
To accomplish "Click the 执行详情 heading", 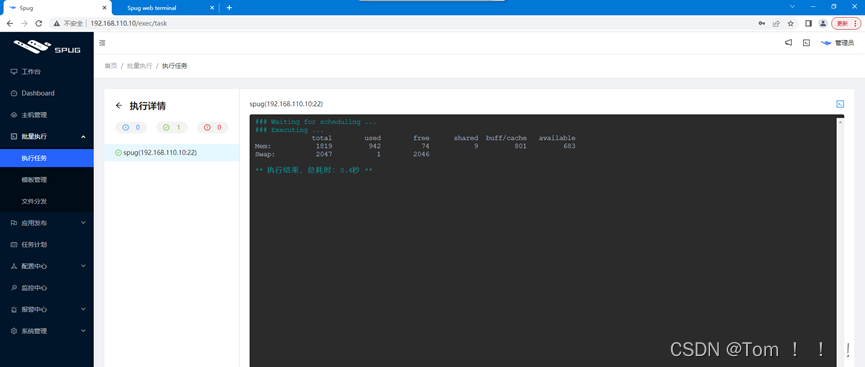I will [148, 105].
